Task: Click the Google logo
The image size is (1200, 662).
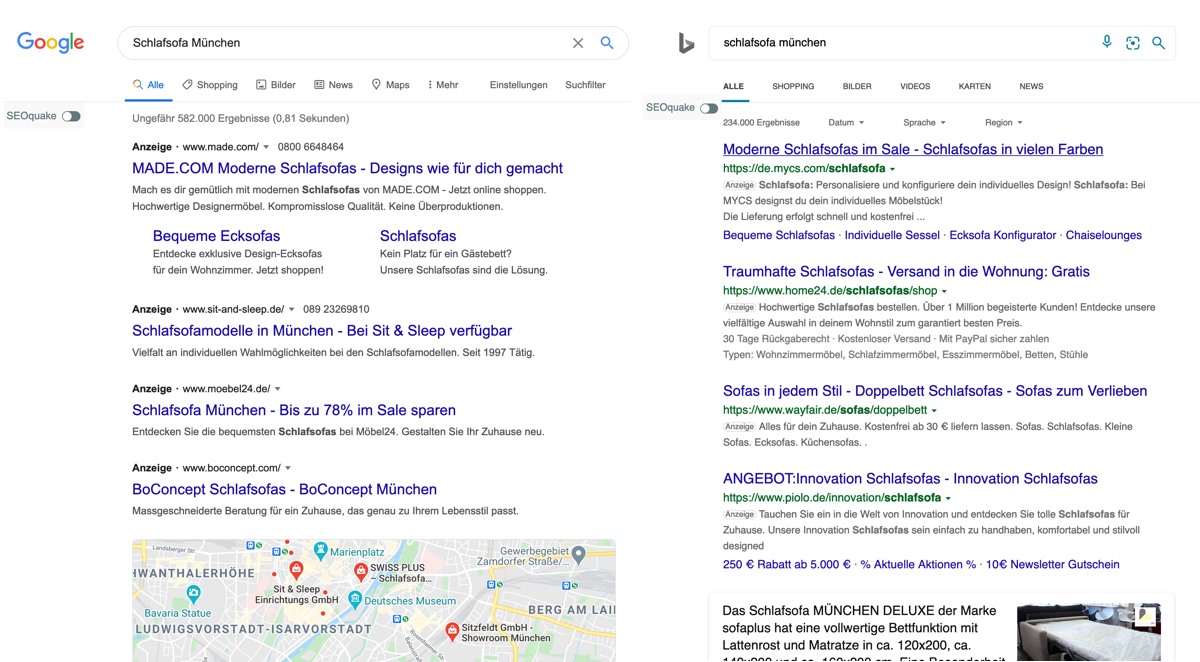Action: click(50, 42)
